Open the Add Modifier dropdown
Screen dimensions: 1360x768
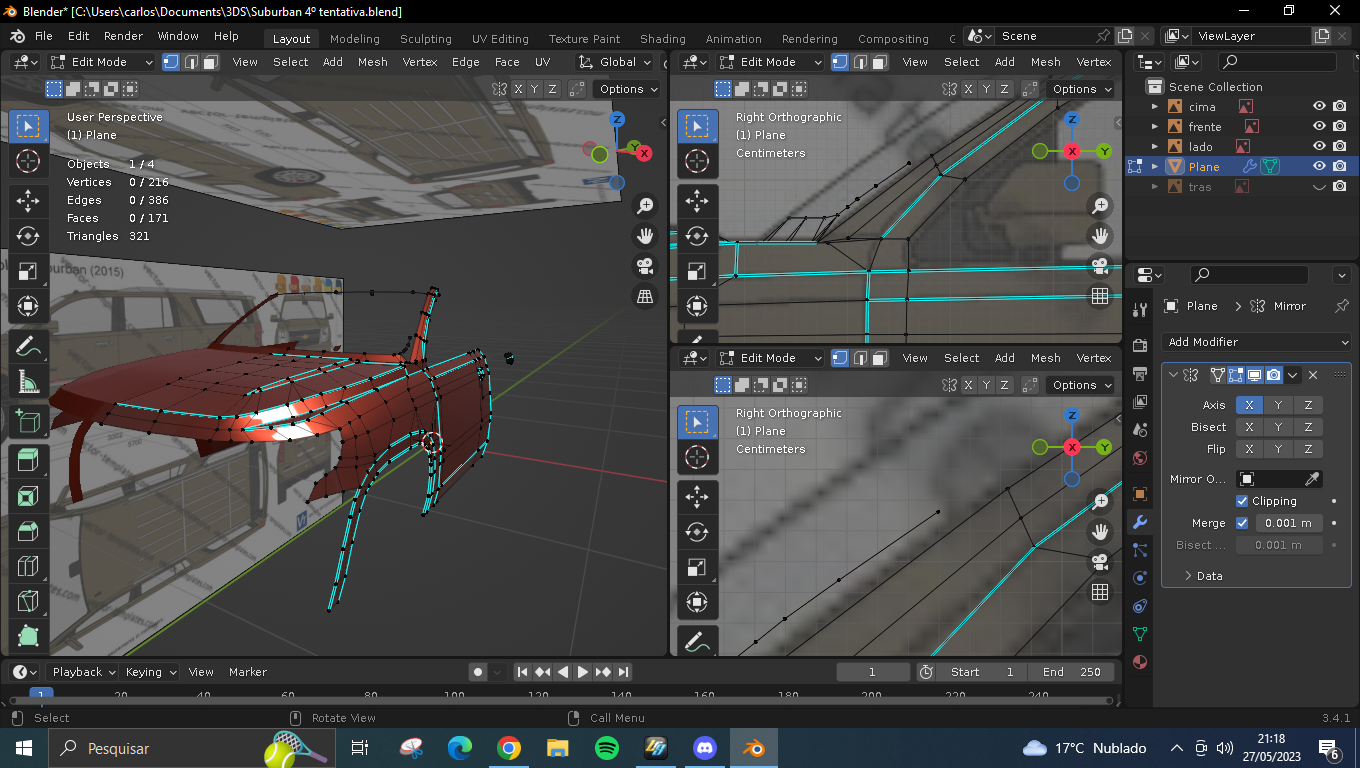click(1257, 342)
